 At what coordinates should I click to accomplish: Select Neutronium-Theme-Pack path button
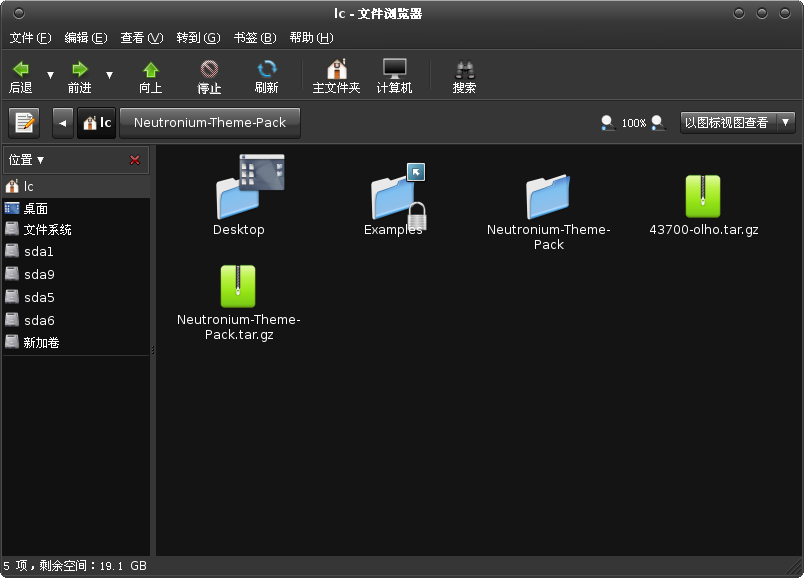(210, 123)
